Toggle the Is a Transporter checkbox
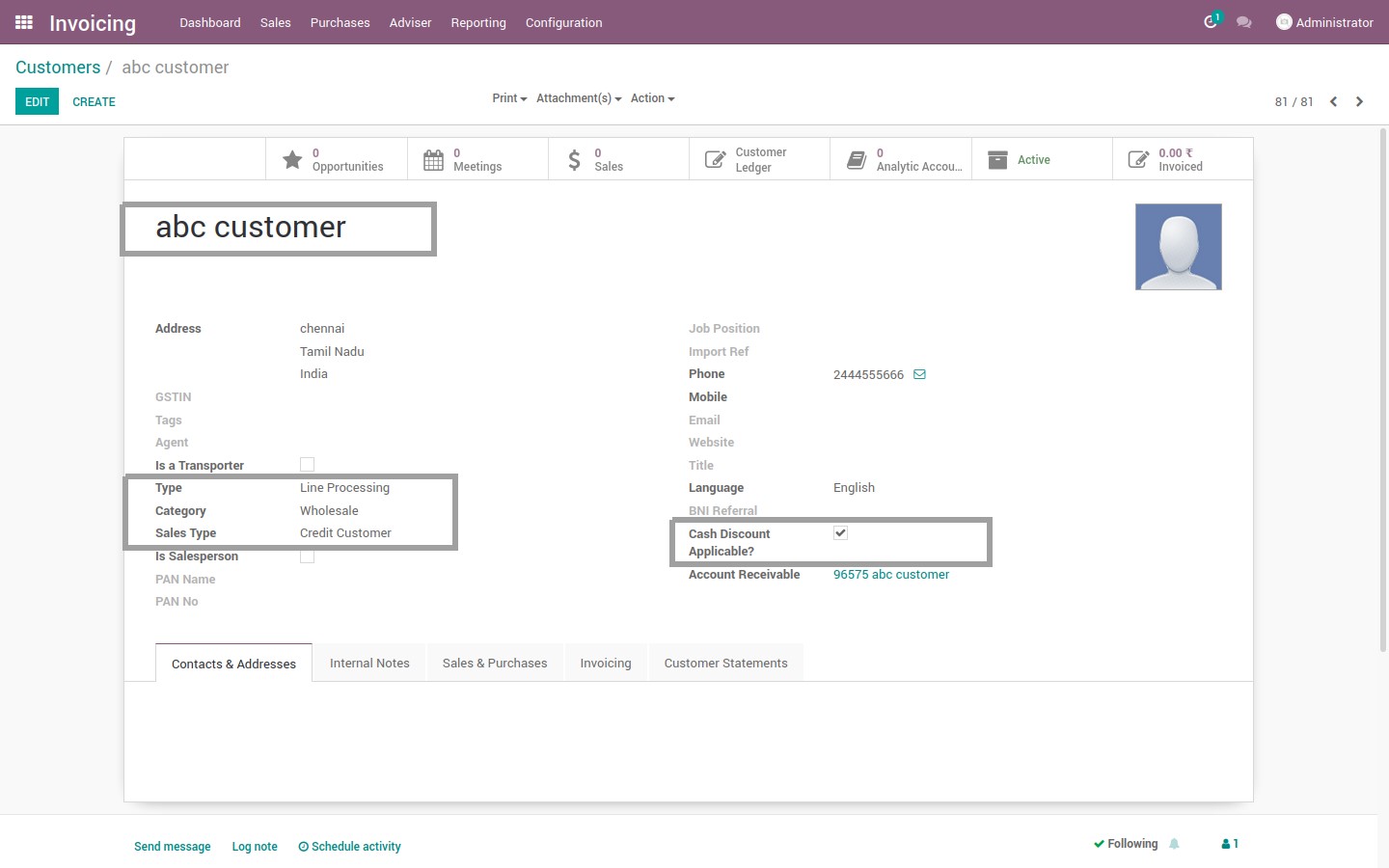The image size is (1389, 868). point(307,465)
